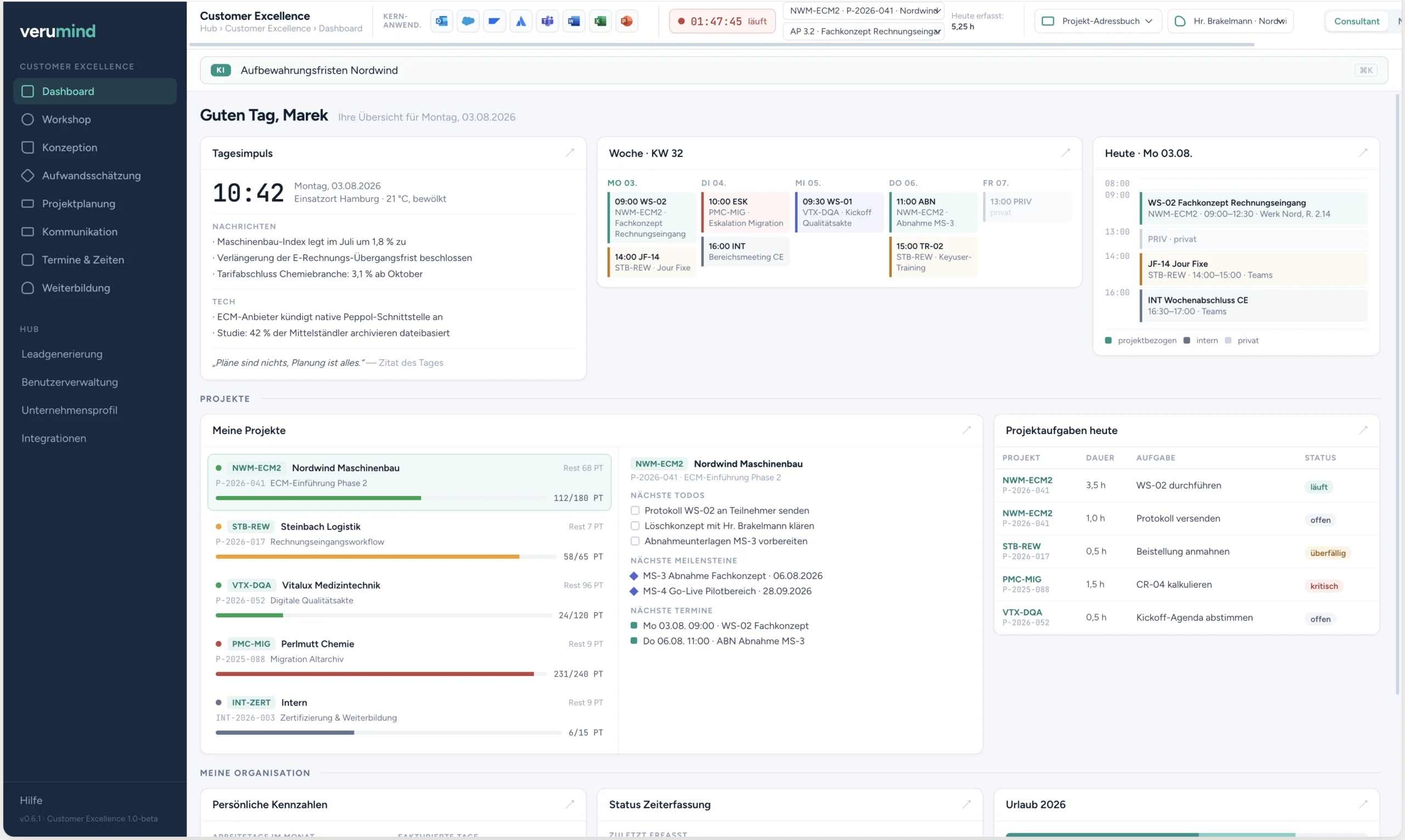Launch the Microsoft Teams app icon
Viewport: 1405px width, 840px height.
point(547,21)
